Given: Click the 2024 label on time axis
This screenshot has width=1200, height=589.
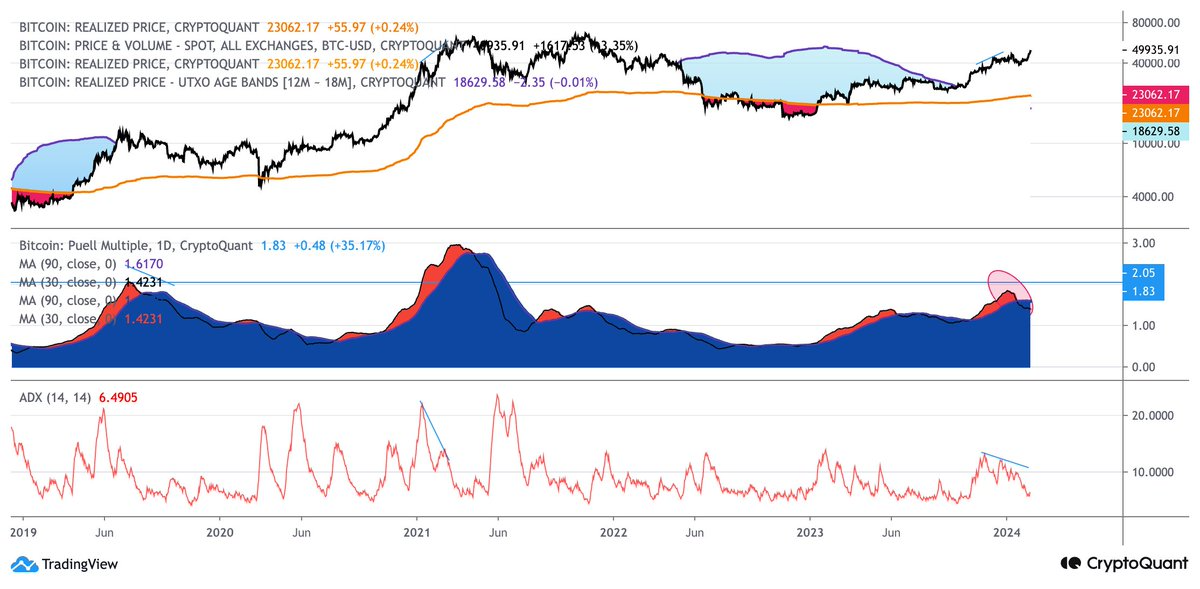Looking at the screenshot, I should click(x=1008, y=534).
